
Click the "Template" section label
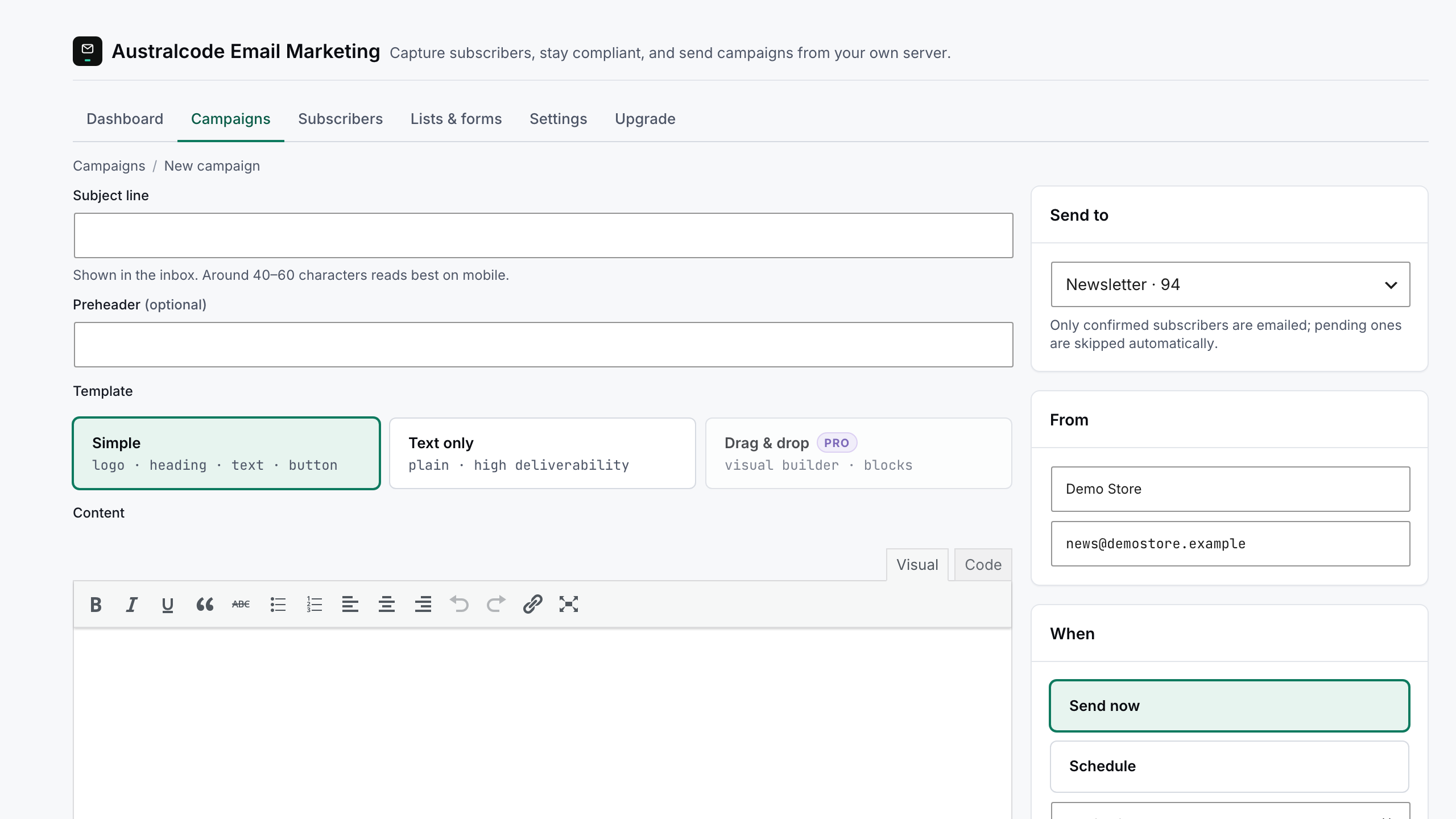[103, 391]
